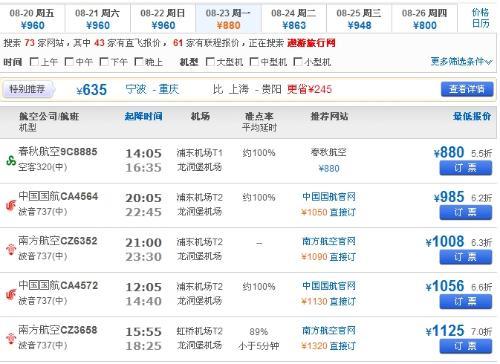Click the ¥635 recommended price

(92, 90)
